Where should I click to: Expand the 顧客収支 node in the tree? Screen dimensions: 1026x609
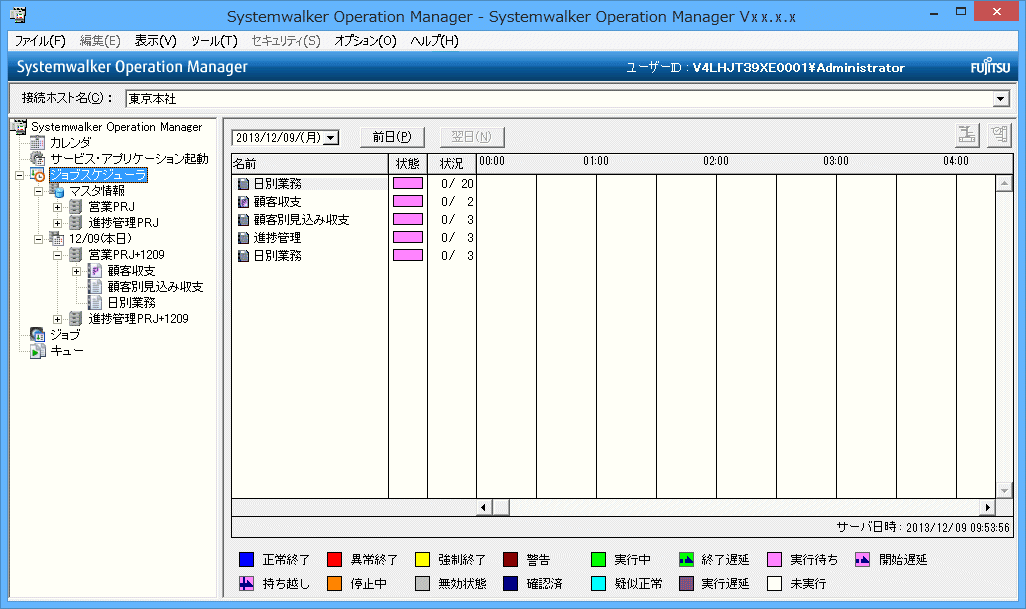(77, 271)
